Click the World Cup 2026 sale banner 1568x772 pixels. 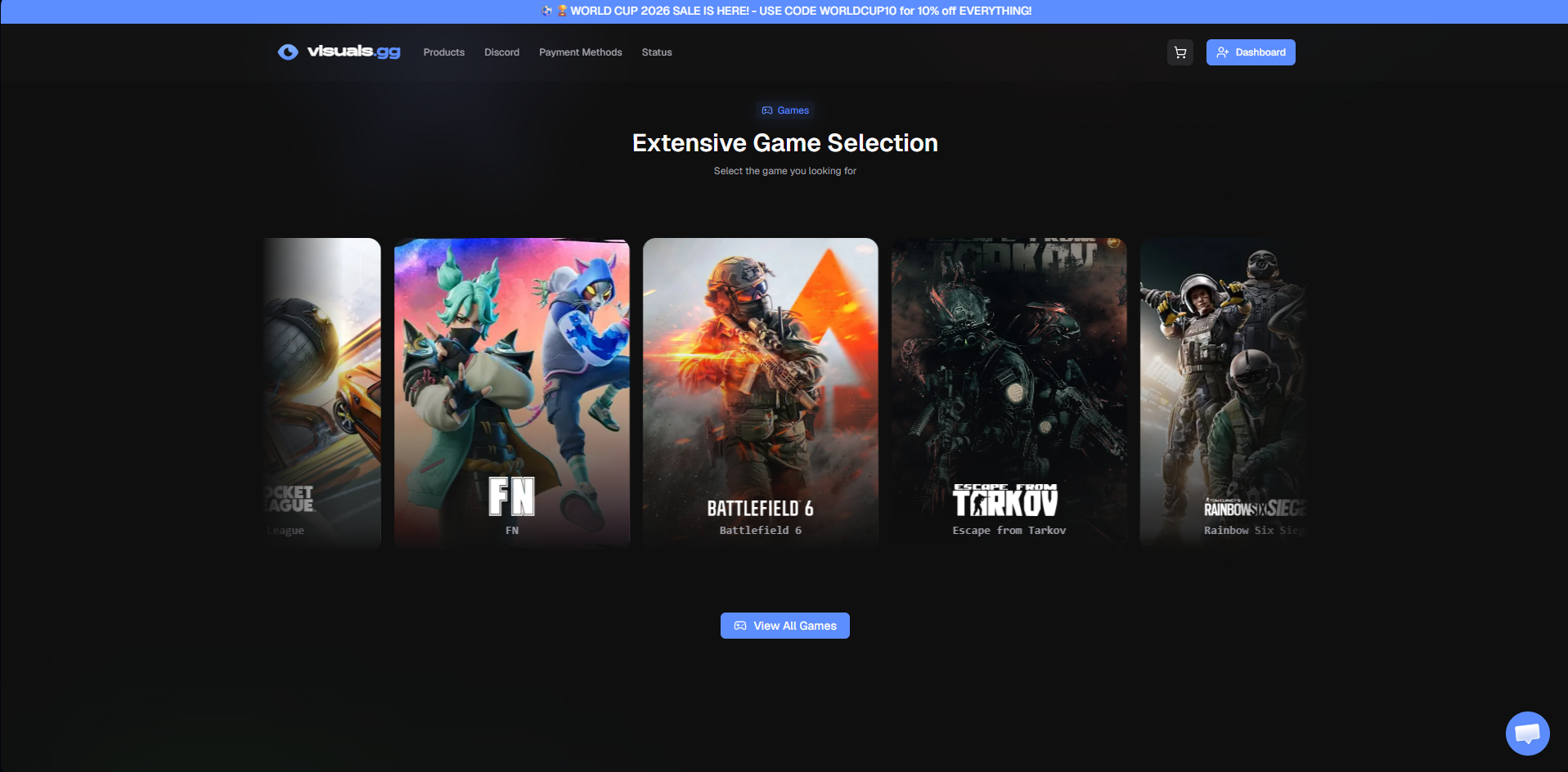[784, 11]
